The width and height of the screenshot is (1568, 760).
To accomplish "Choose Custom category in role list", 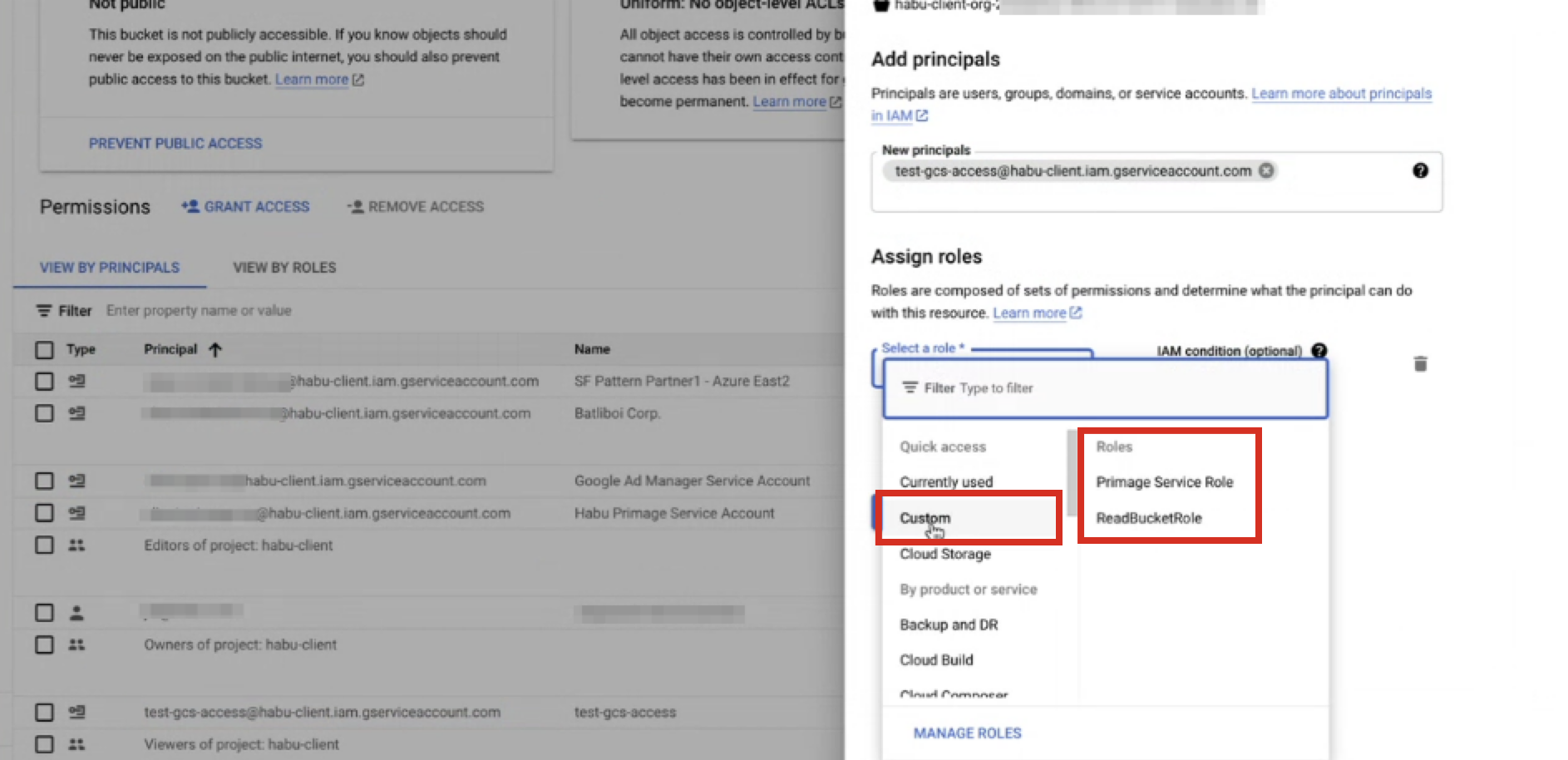I will [x=925, y=518].
